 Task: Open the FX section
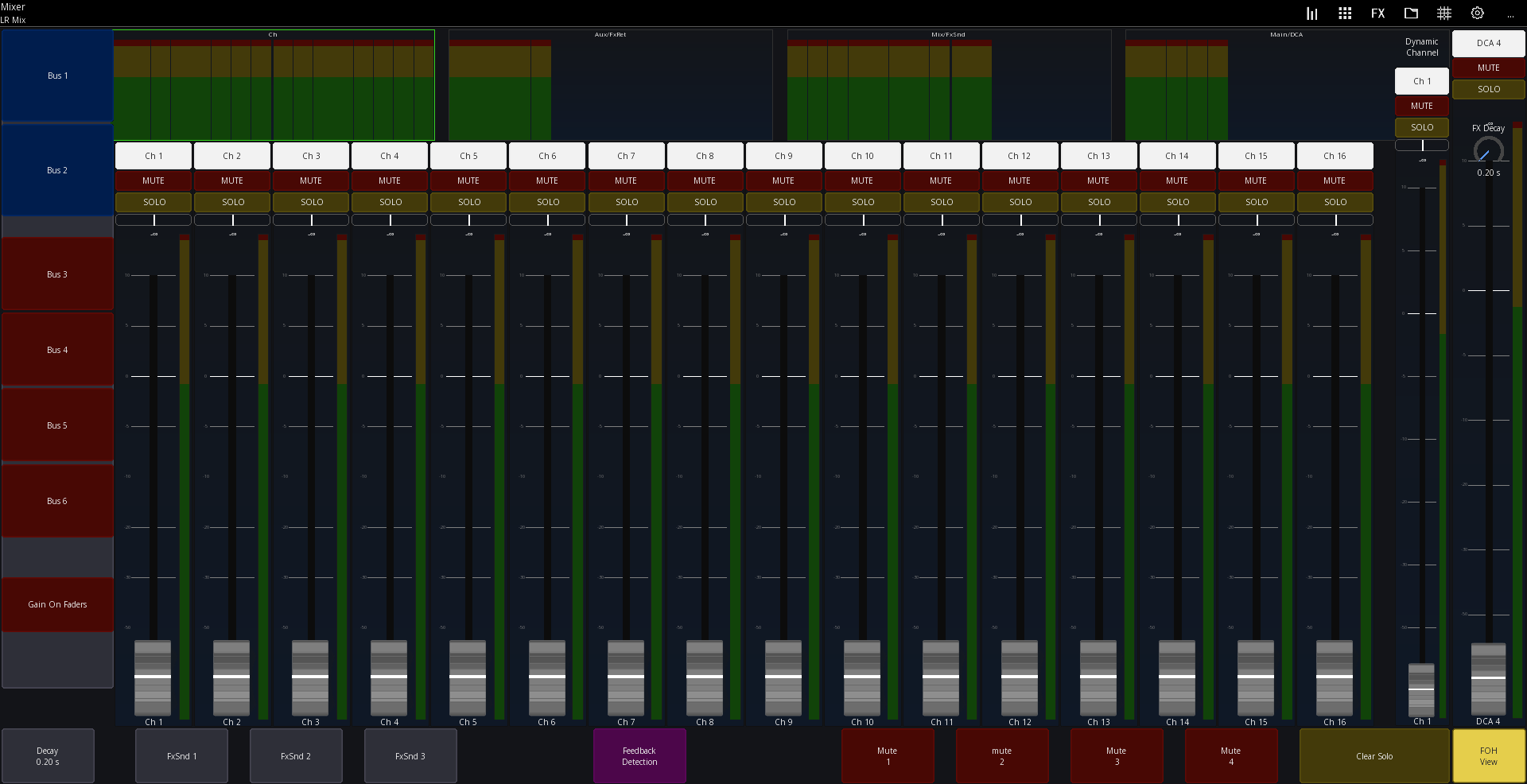[x=1378, y=14]
